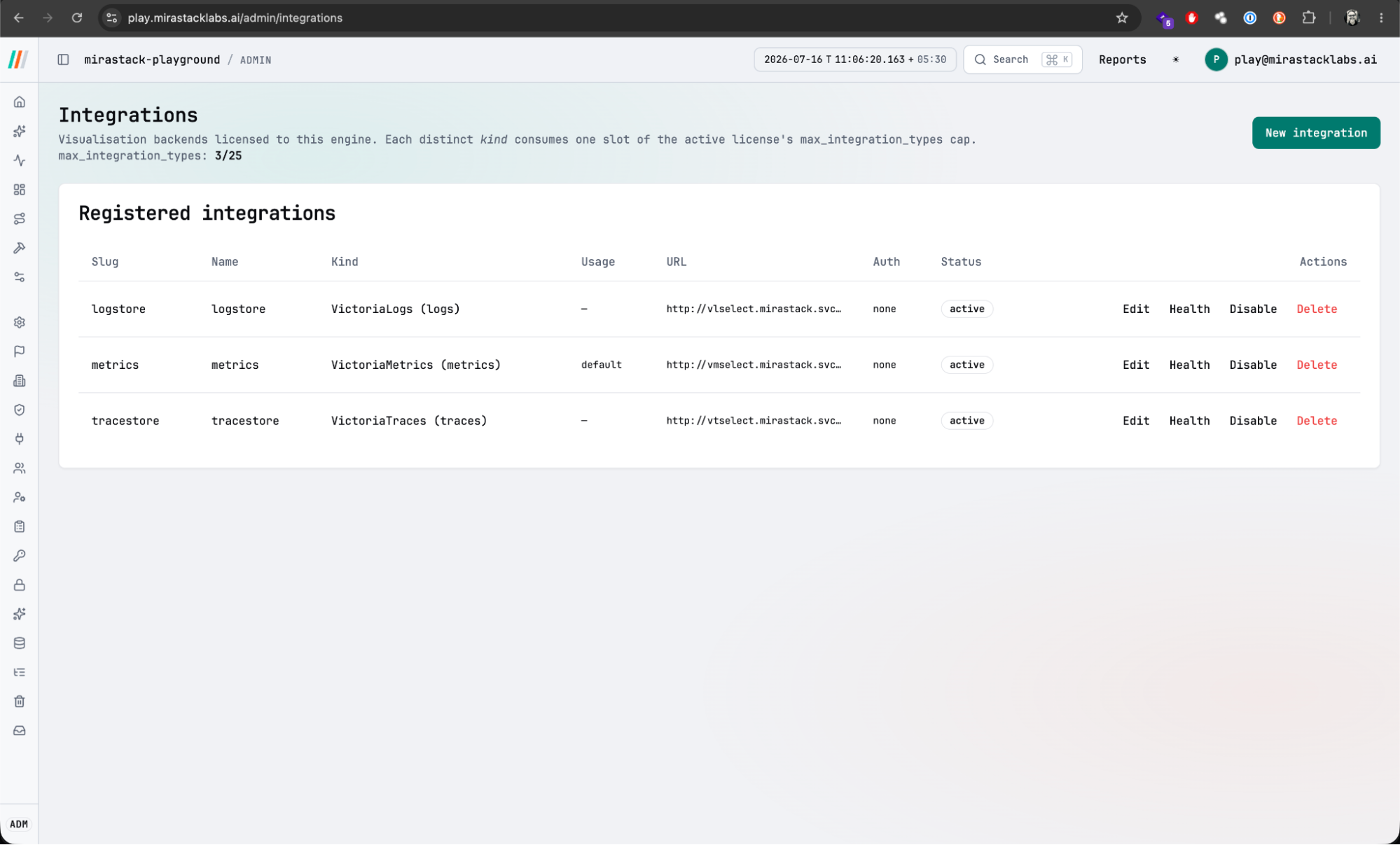The width and height of the screenshot is (1400, 845).
Task: Open the browser extensions puzzle icon
Action: 1308,18
